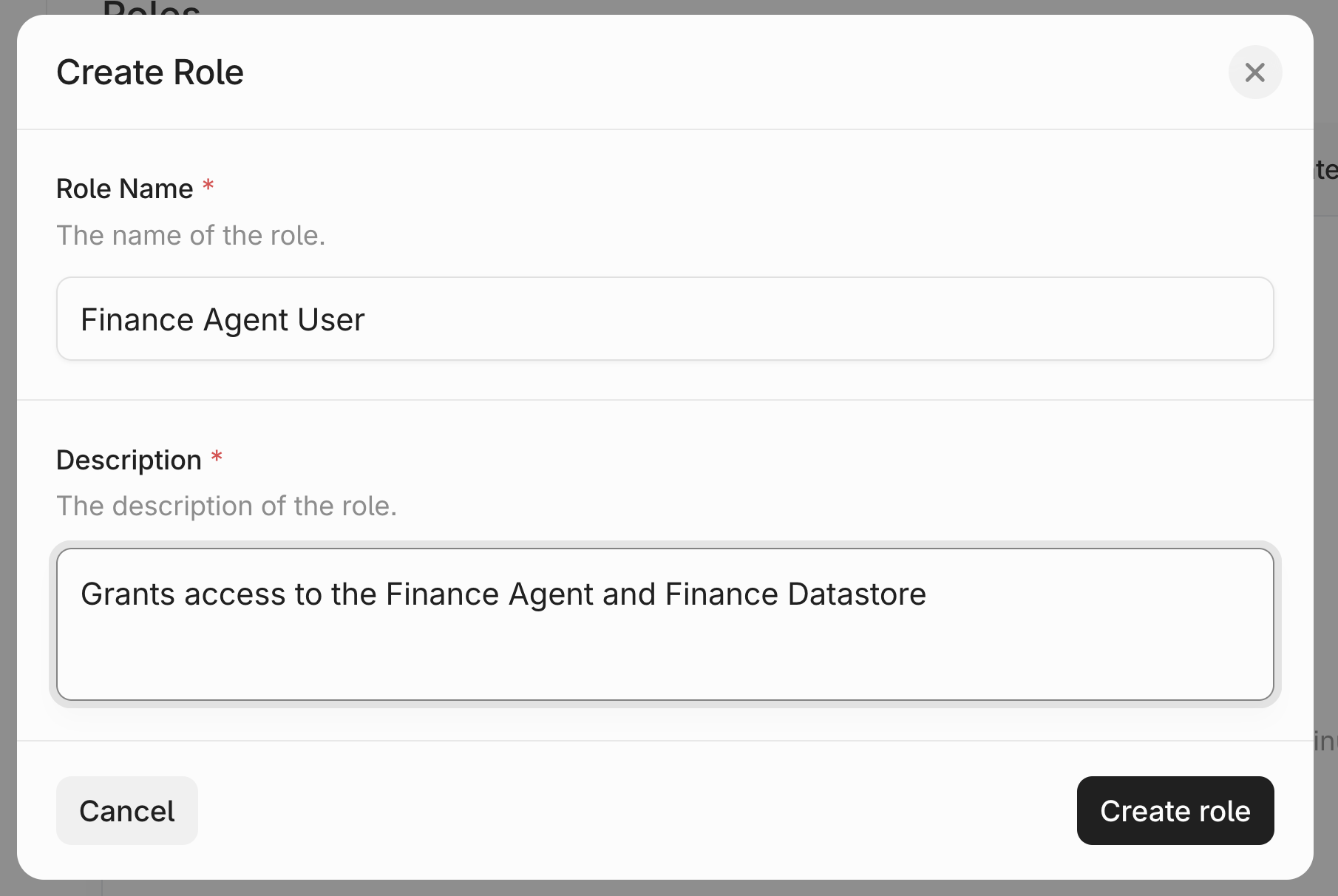The width and height of the screenshot is (1338, 896).
Task: Click the word "Agent" in Role Name field
Action: 246,320
